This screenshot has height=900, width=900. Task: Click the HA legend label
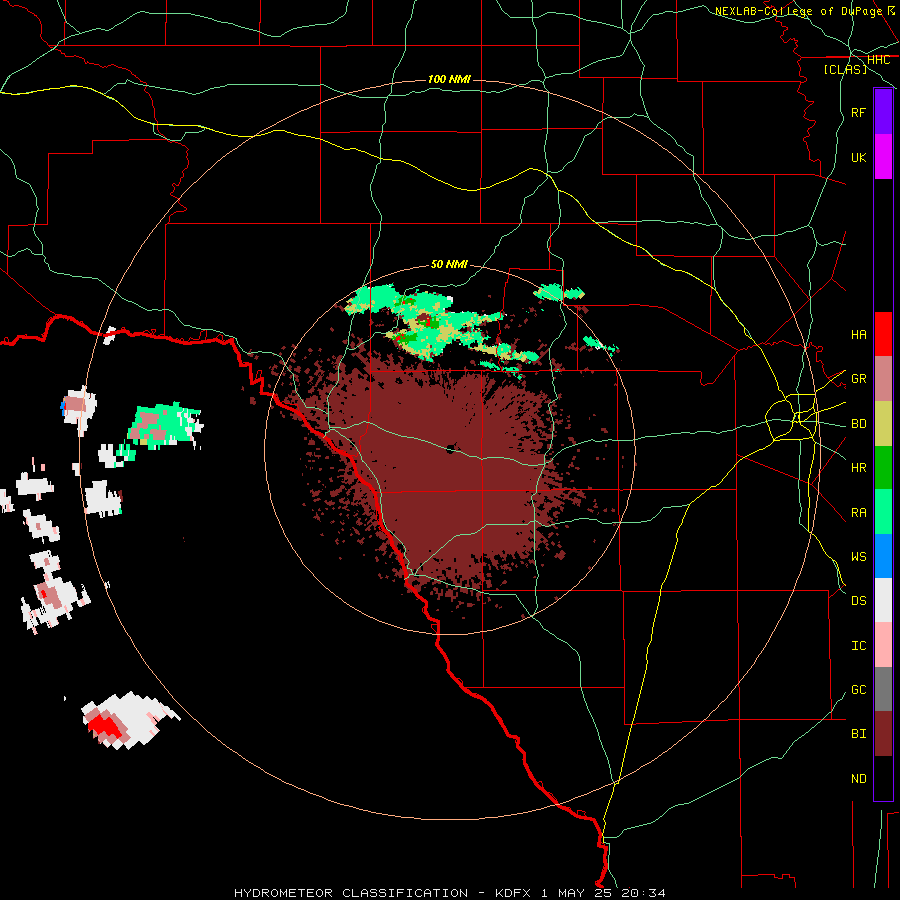858,334
